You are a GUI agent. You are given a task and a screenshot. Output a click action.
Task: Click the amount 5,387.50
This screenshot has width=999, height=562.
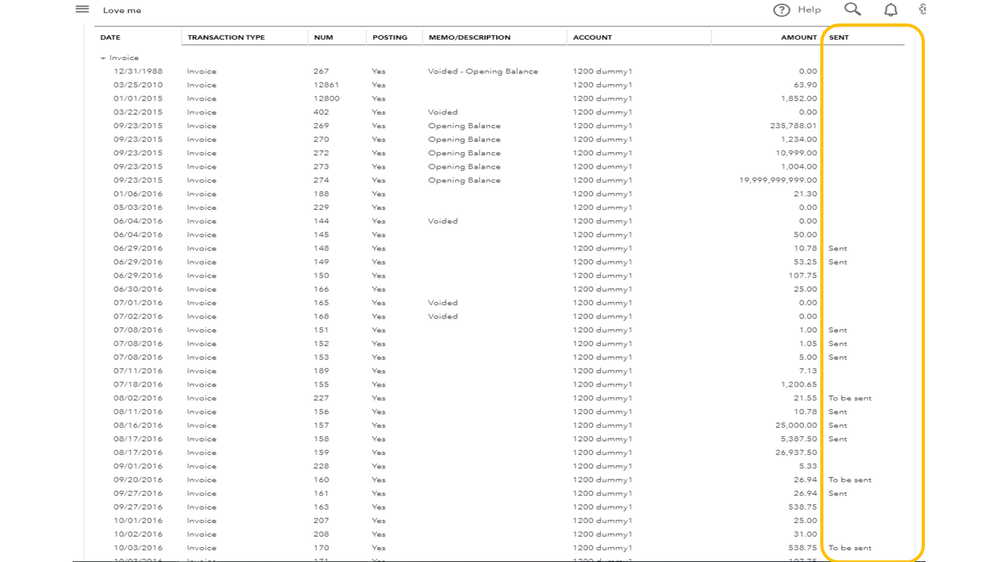(x=799, y=439)
